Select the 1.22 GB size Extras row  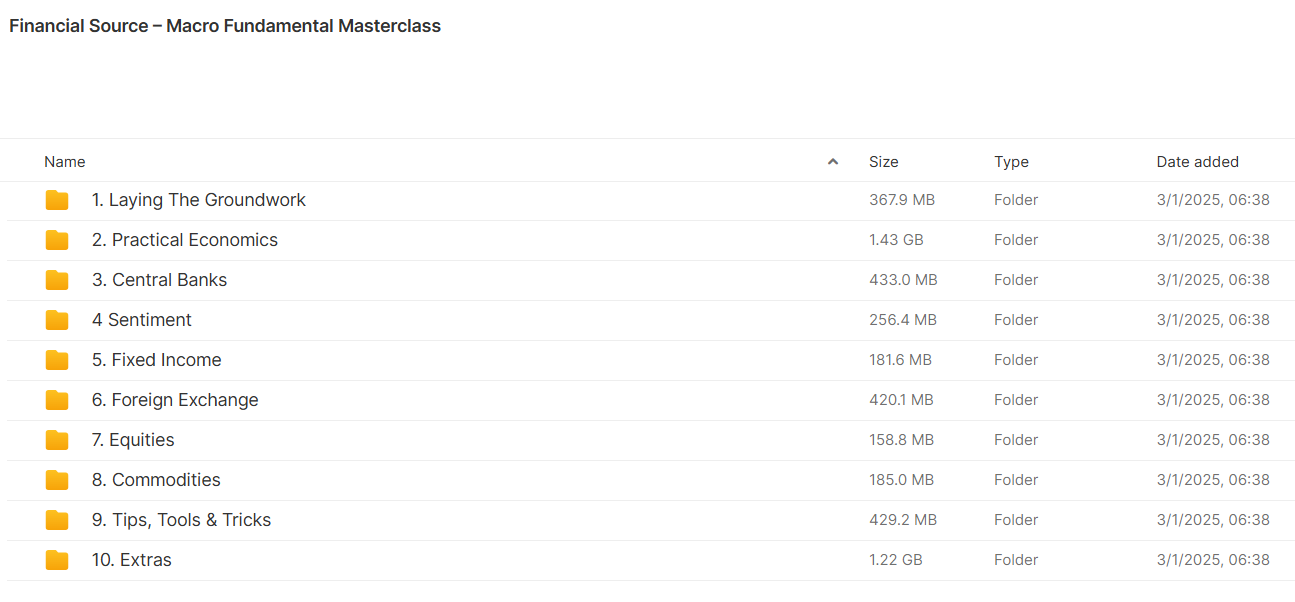pyautogui.click(x=895, y=560)
